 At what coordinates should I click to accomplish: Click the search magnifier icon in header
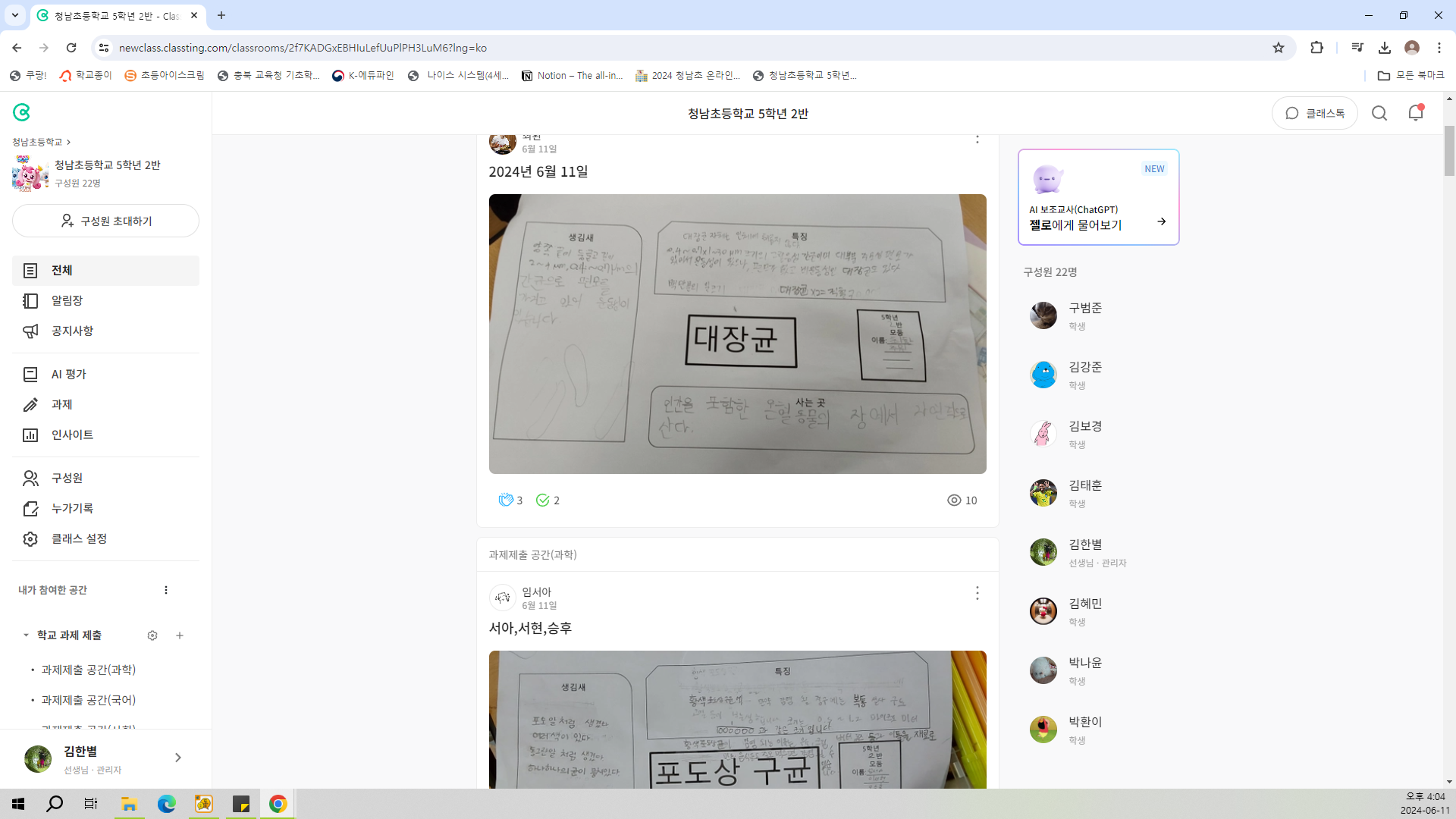pos(1379,113)
